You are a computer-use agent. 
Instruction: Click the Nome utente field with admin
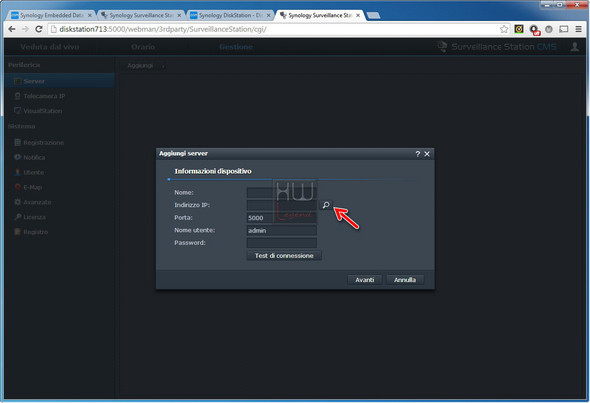pyautogui.click(x=281, y=230)
